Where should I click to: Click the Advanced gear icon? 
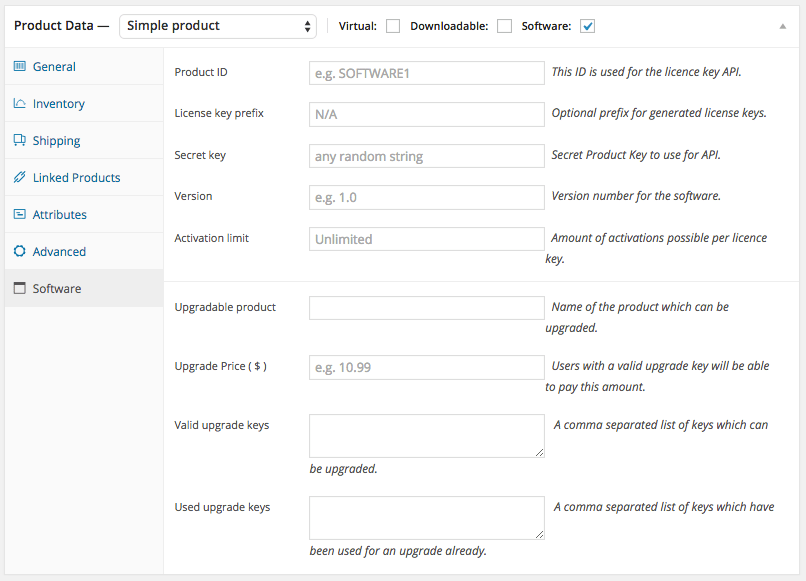click(20, 252)
